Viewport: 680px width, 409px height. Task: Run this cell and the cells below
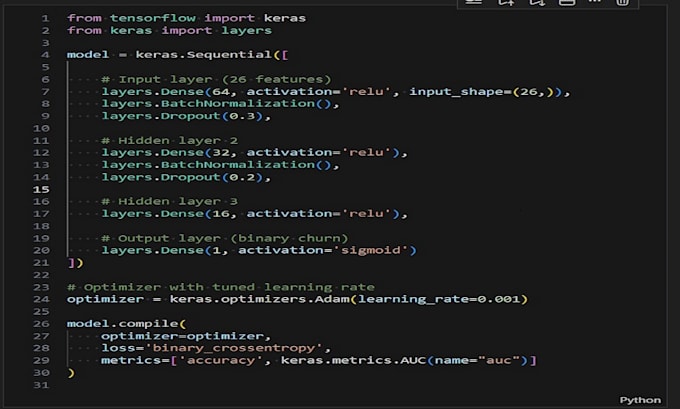(536, 2)
